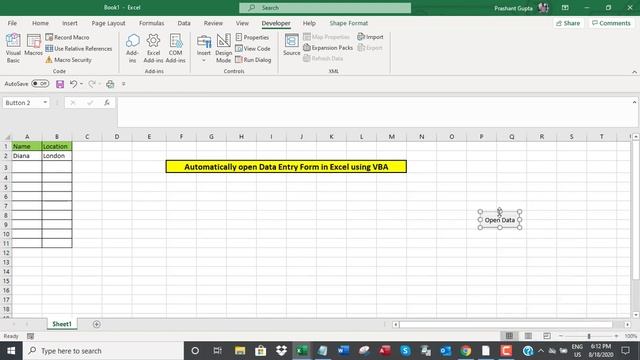Image resolution: width=640 pixels, height=360 pixels.
Task: Select cell A1 Name header
Action: pyautogui.click(x=27, y=146)
